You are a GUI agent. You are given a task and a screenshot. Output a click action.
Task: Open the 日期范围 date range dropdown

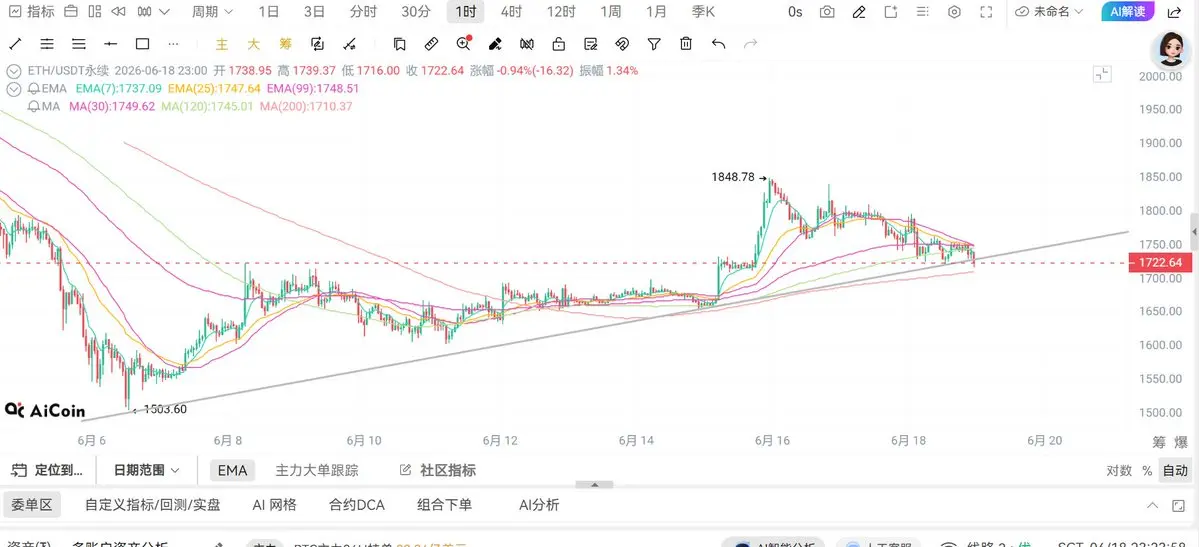click(x=147, y=470)
